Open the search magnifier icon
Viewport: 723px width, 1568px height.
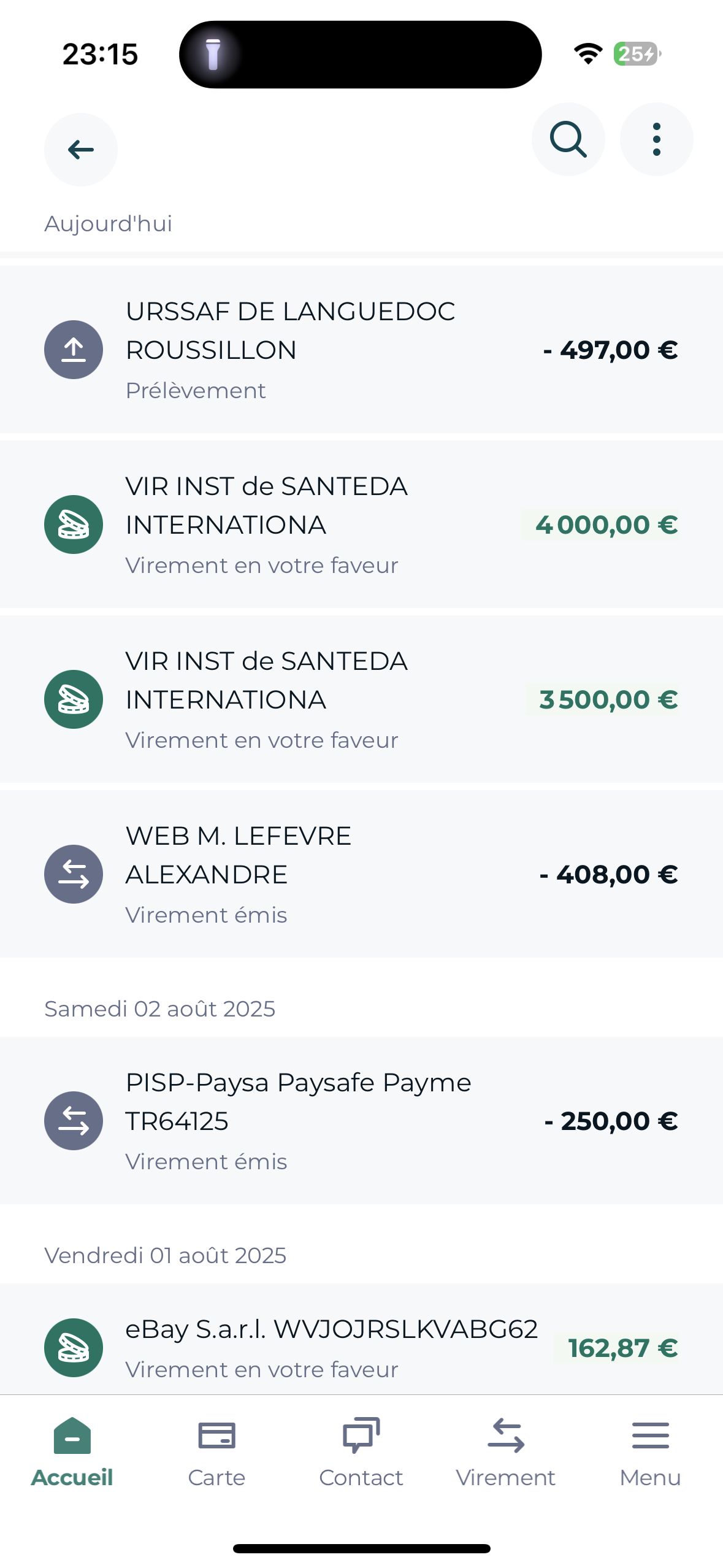[568, 140]
